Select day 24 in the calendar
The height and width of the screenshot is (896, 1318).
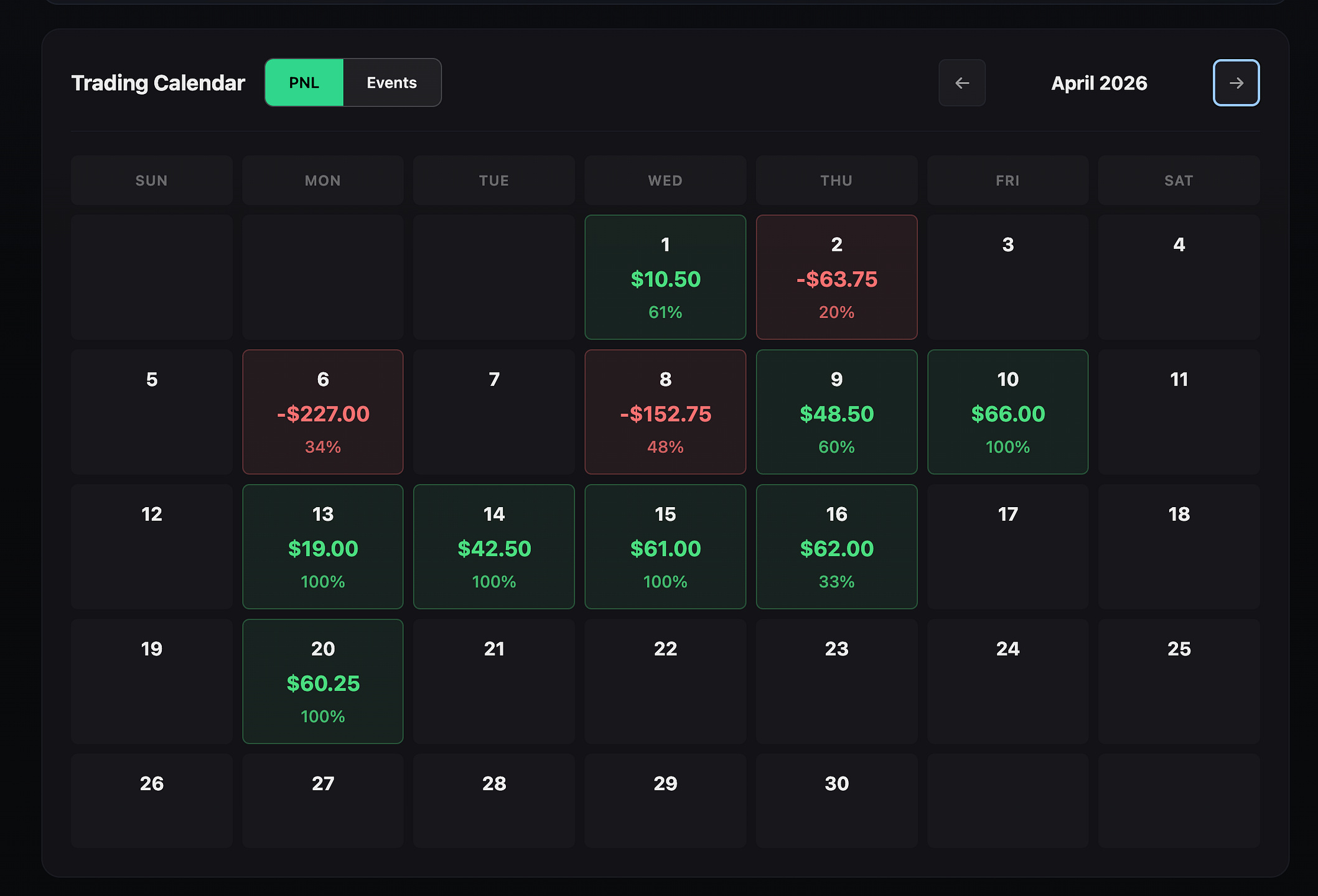click(1007, 681)
